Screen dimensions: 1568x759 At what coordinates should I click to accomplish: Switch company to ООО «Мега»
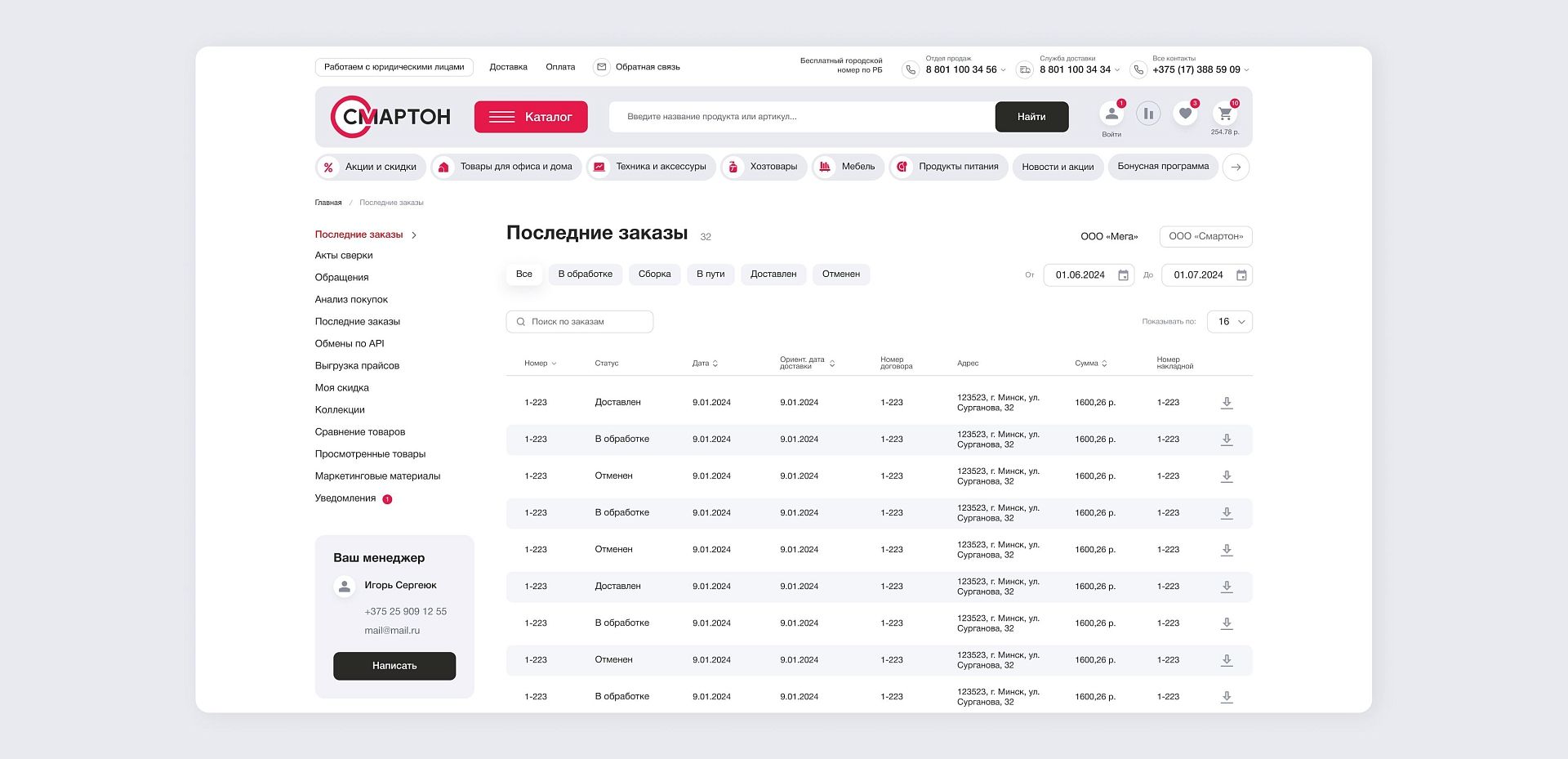point(1108,237)
